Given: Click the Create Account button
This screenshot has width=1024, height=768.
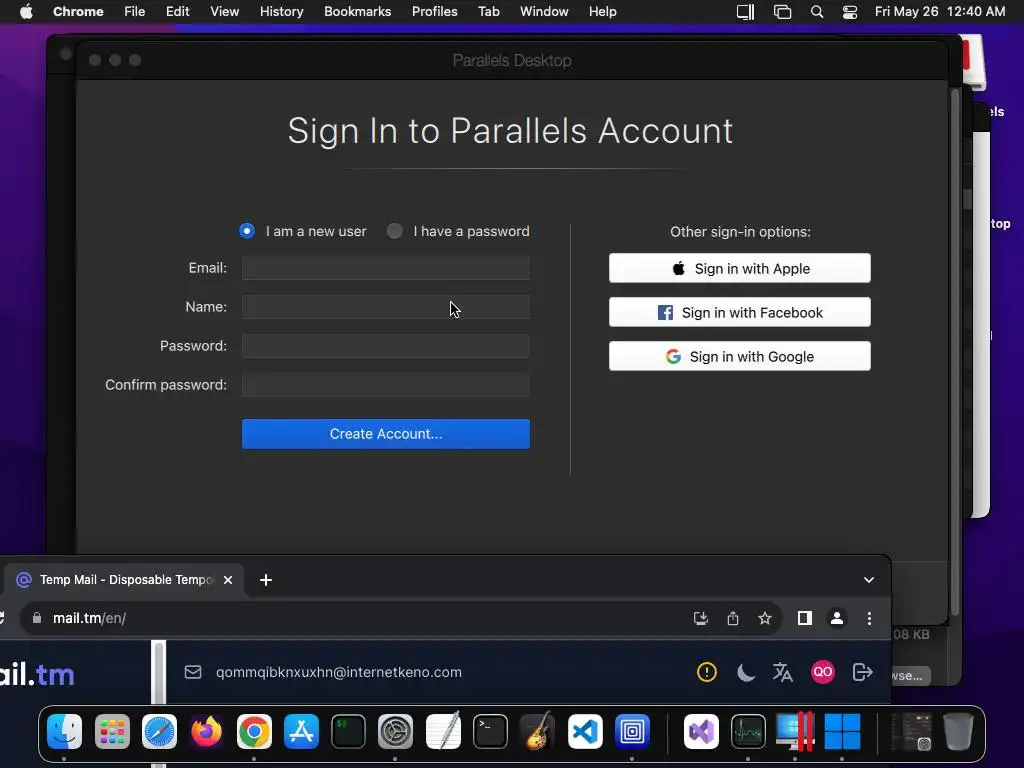Looking at the screenshot, I should coord(386,434).
